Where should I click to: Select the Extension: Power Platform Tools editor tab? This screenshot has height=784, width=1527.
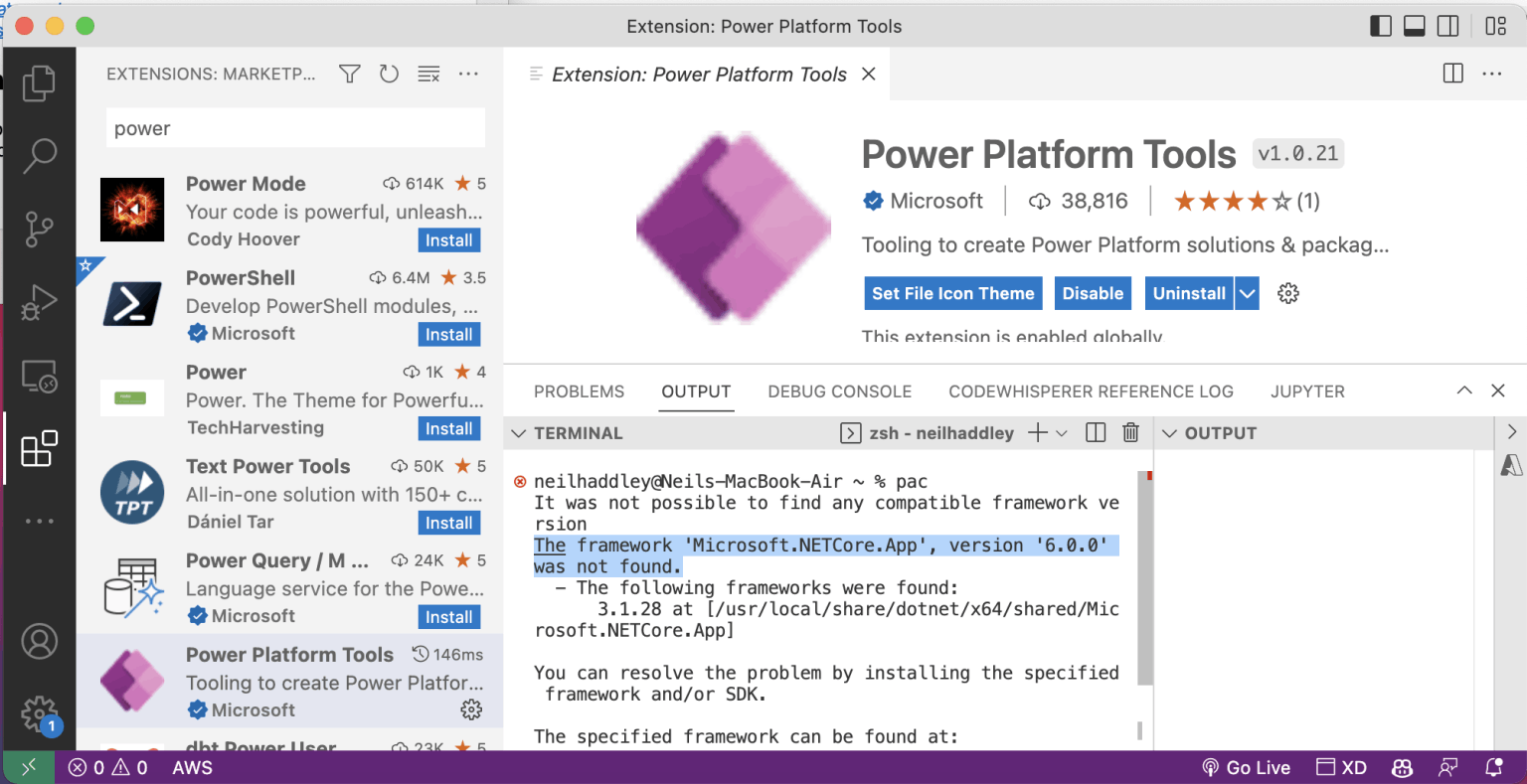(x=698, y=75)
